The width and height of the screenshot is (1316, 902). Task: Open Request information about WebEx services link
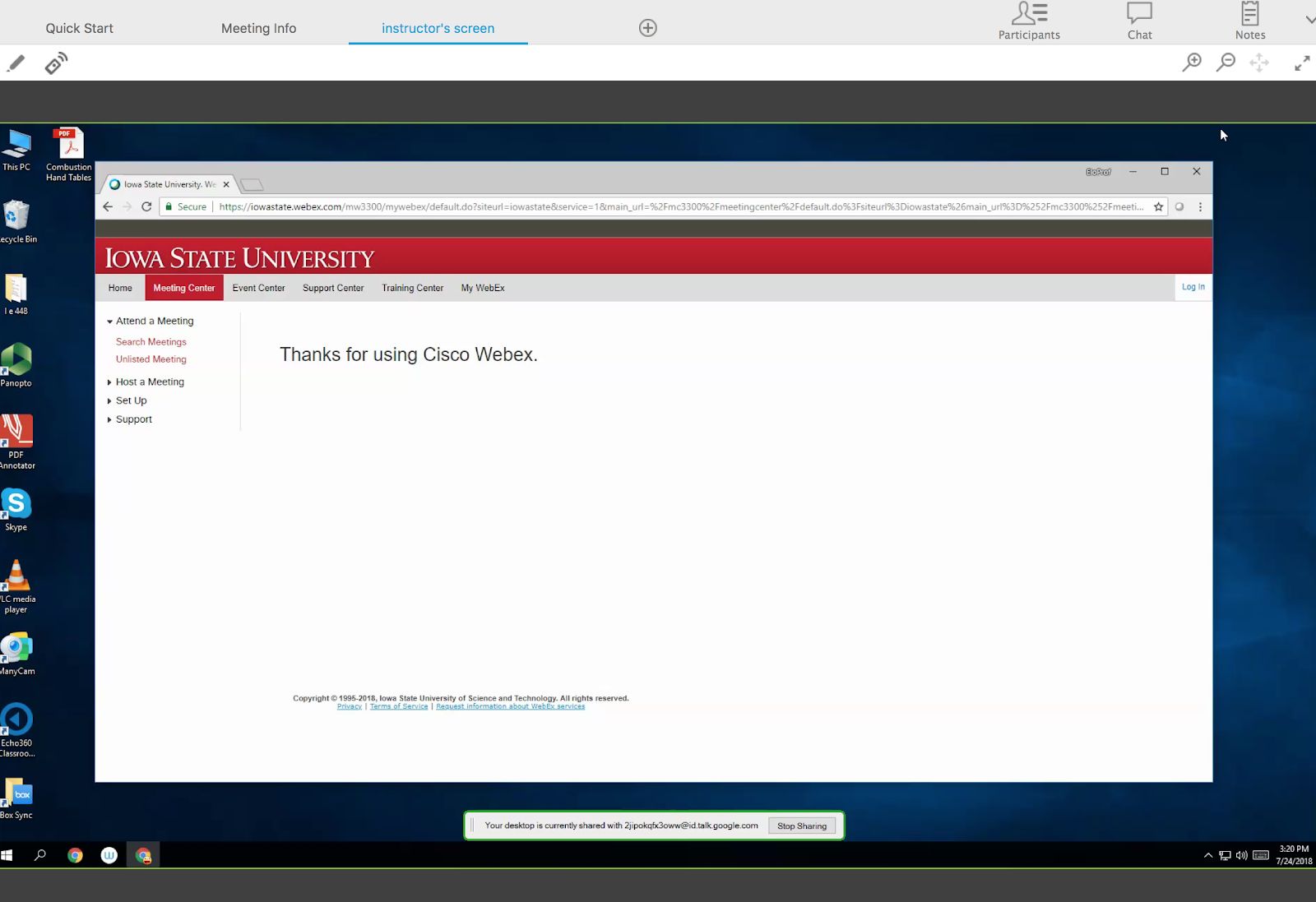511,706
